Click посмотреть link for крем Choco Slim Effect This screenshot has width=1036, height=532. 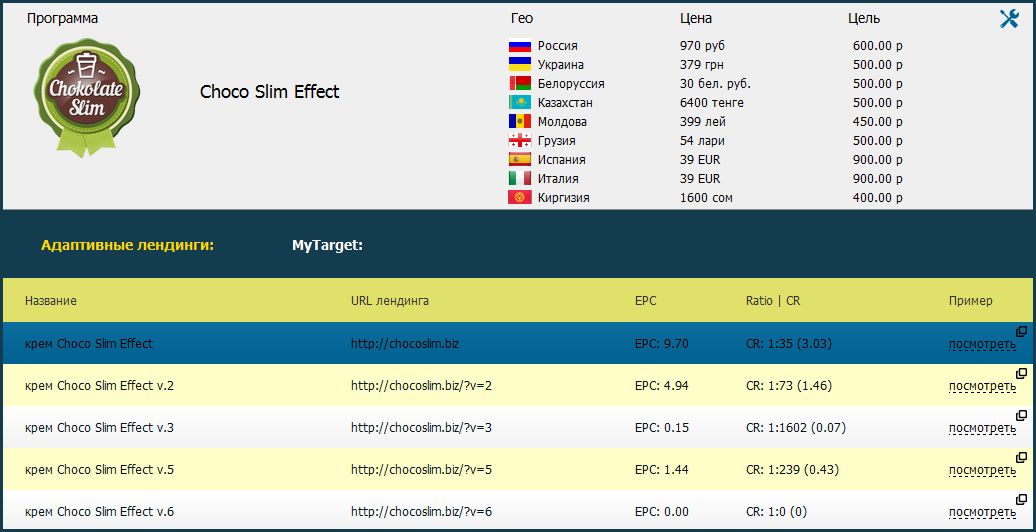[982, 344]
